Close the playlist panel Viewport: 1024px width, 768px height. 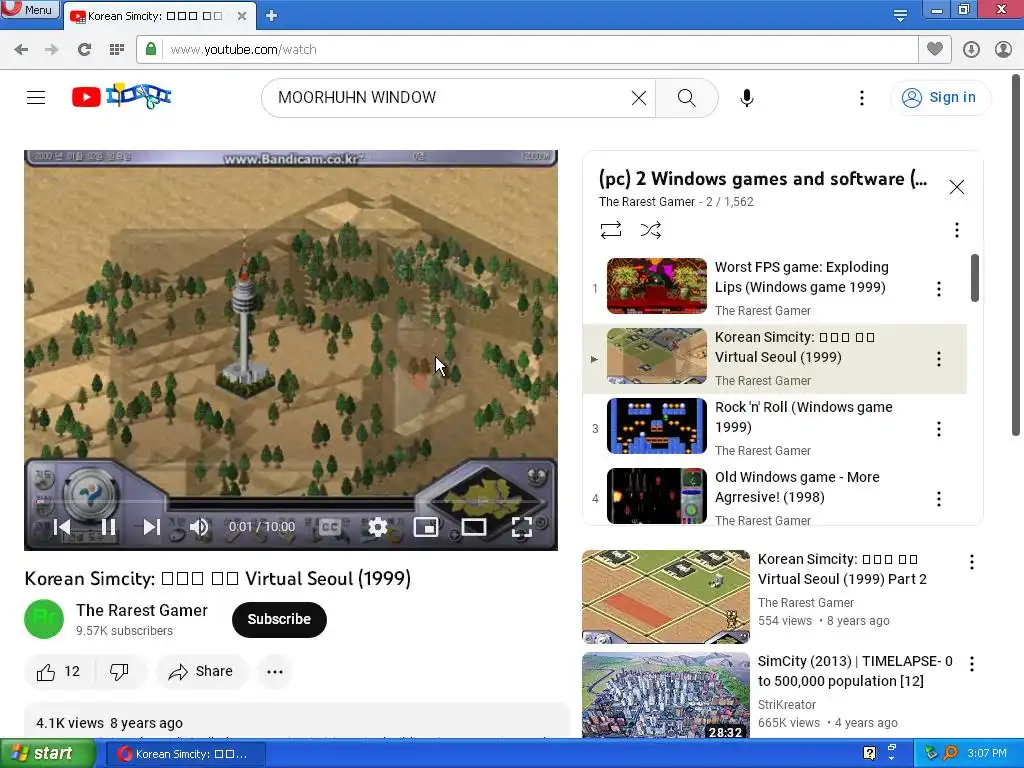pos(957,187)
